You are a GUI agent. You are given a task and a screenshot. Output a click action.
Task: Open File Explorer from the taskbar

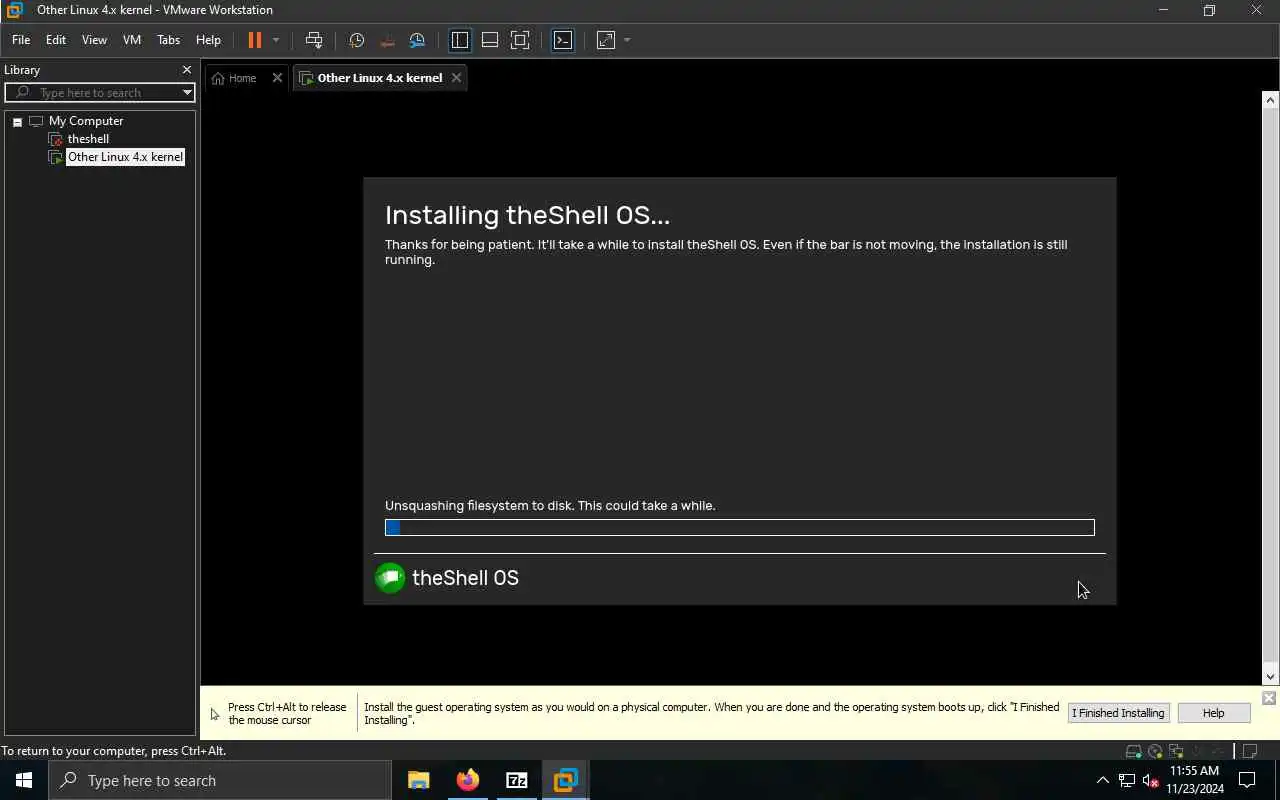[x=419, y=780]
